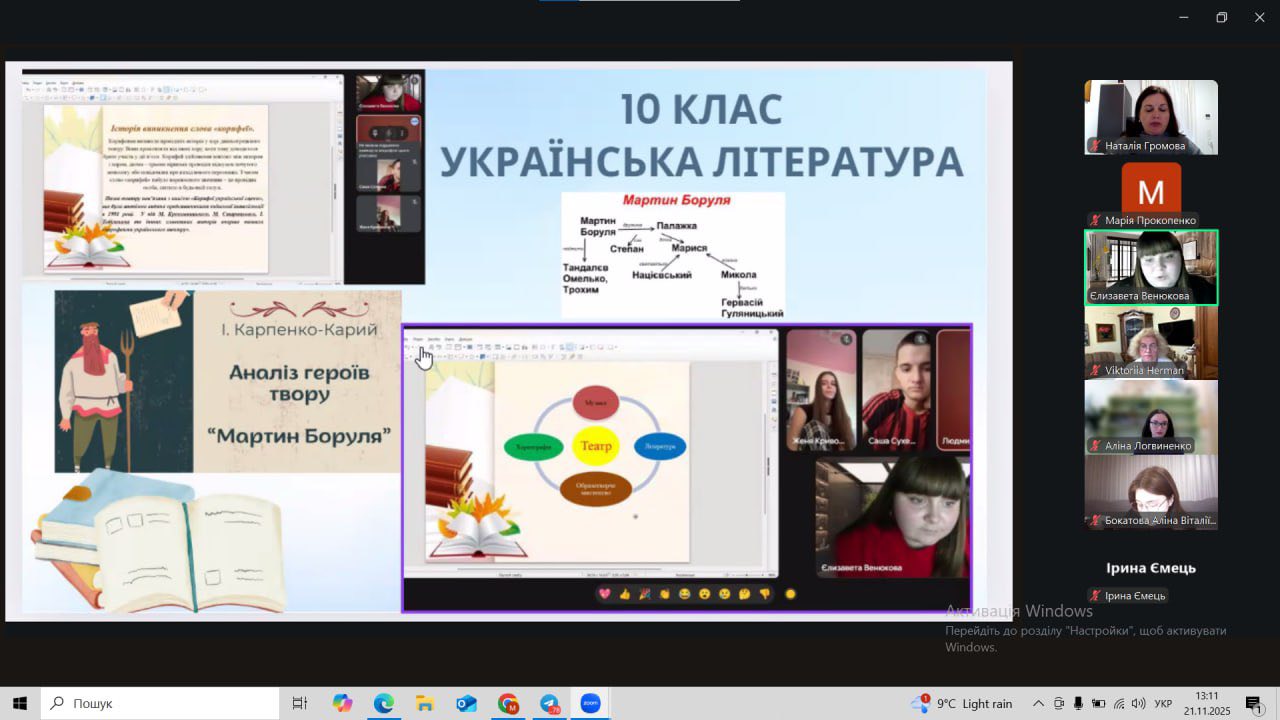
Task: Open the Copilot taskbar icon
Action: pos(343,704)
